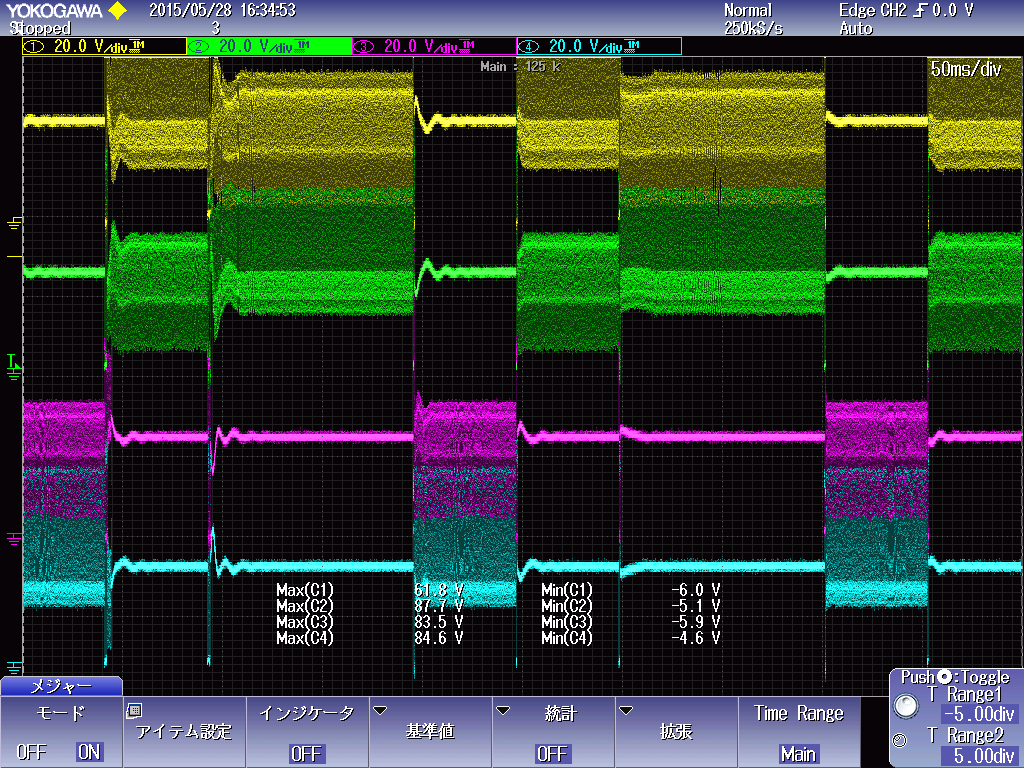Click the Max(C4) 84.6 V measurement

(370, 637)
